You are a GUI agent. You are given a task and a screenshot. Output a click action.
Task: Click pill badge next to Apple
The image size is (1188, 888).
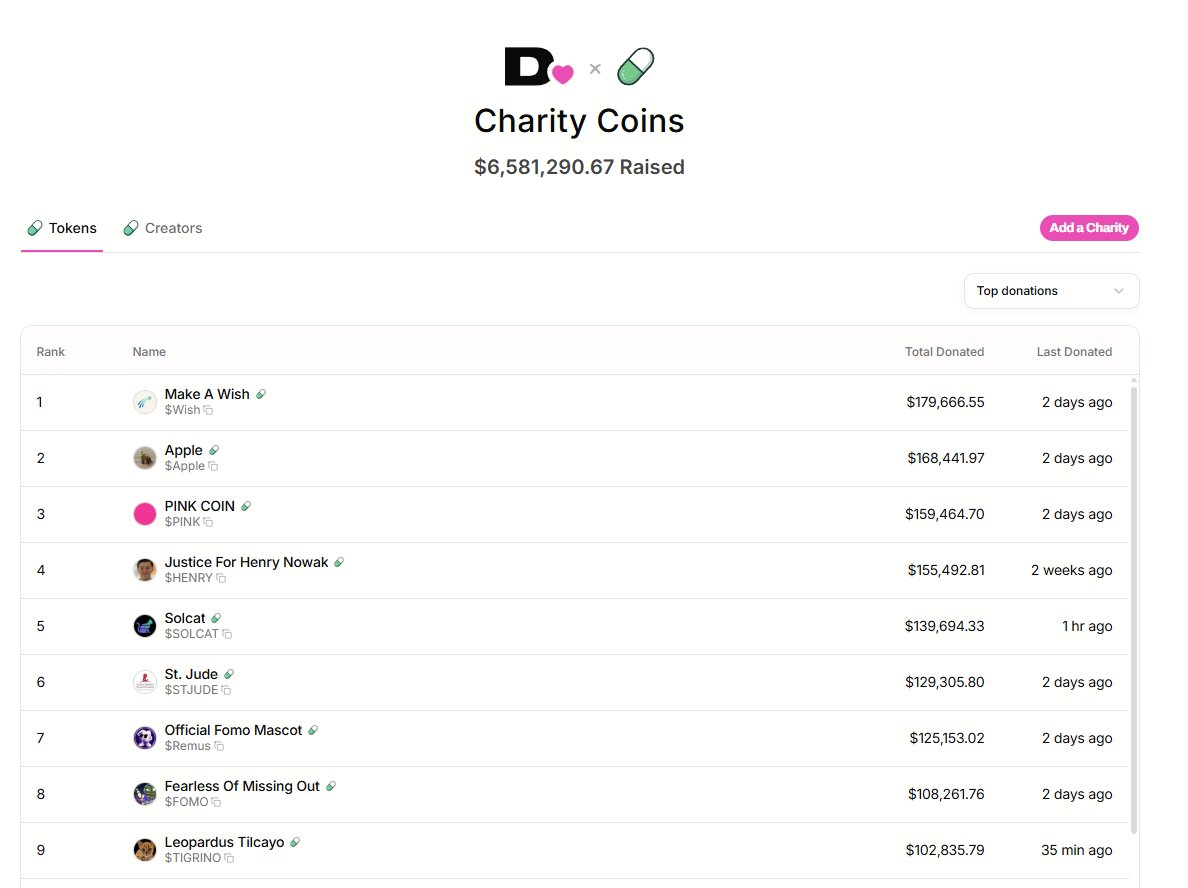click(214, 451)
